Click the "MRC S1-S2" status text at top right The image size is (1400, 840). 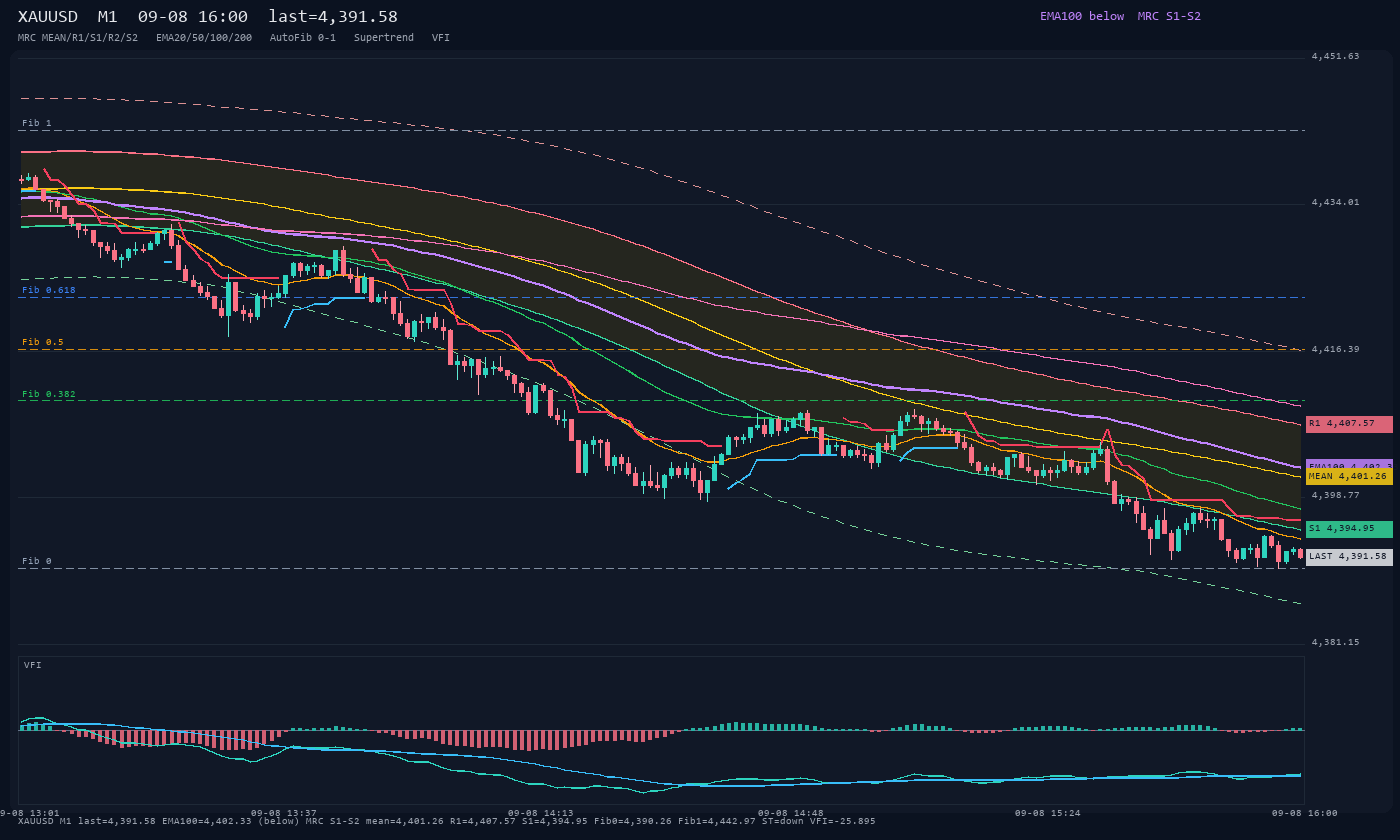point(1169,16)
